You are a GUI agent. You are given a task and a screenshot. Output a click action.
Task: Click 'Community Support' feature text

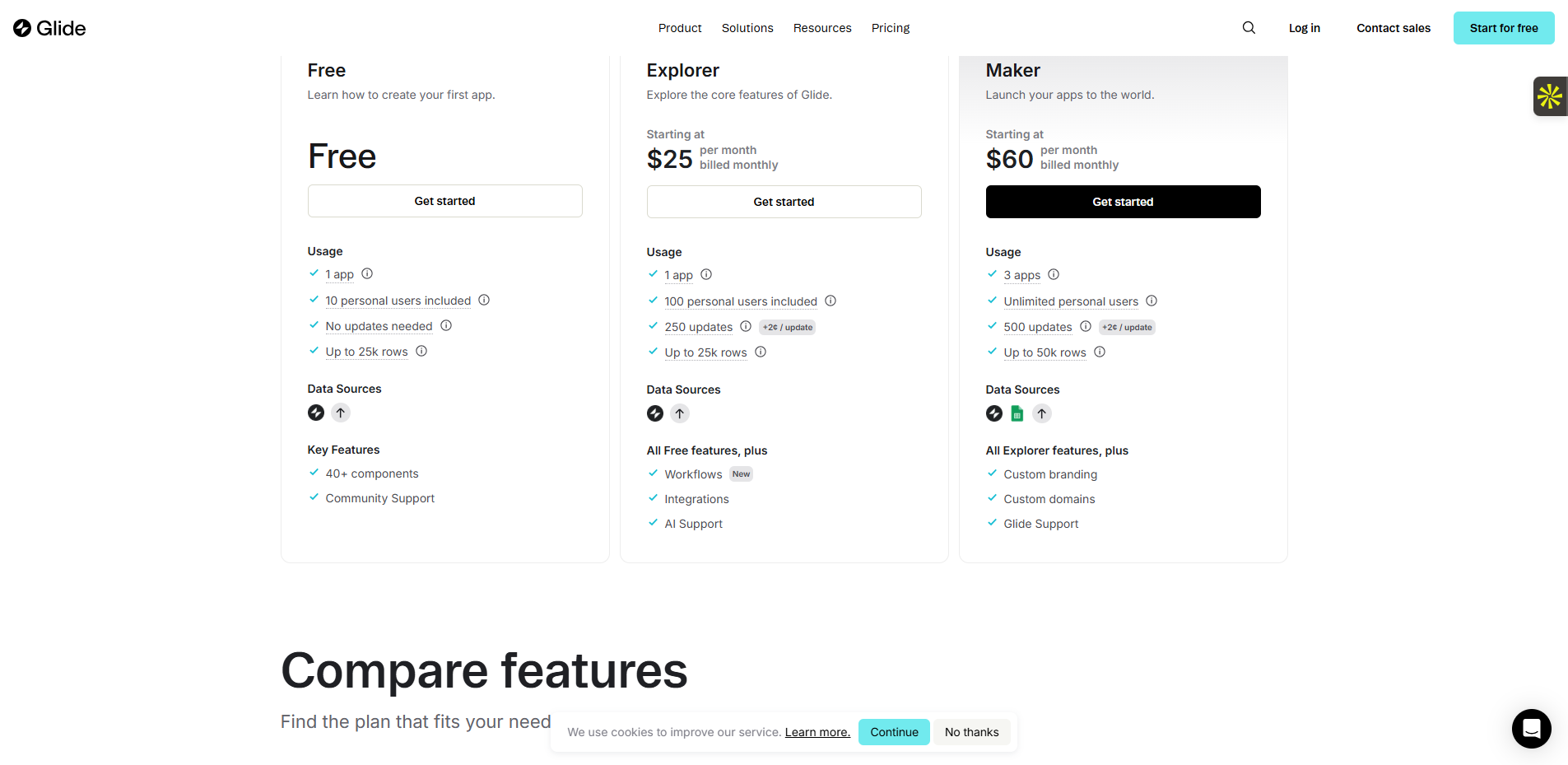click(x=380, y=498)
